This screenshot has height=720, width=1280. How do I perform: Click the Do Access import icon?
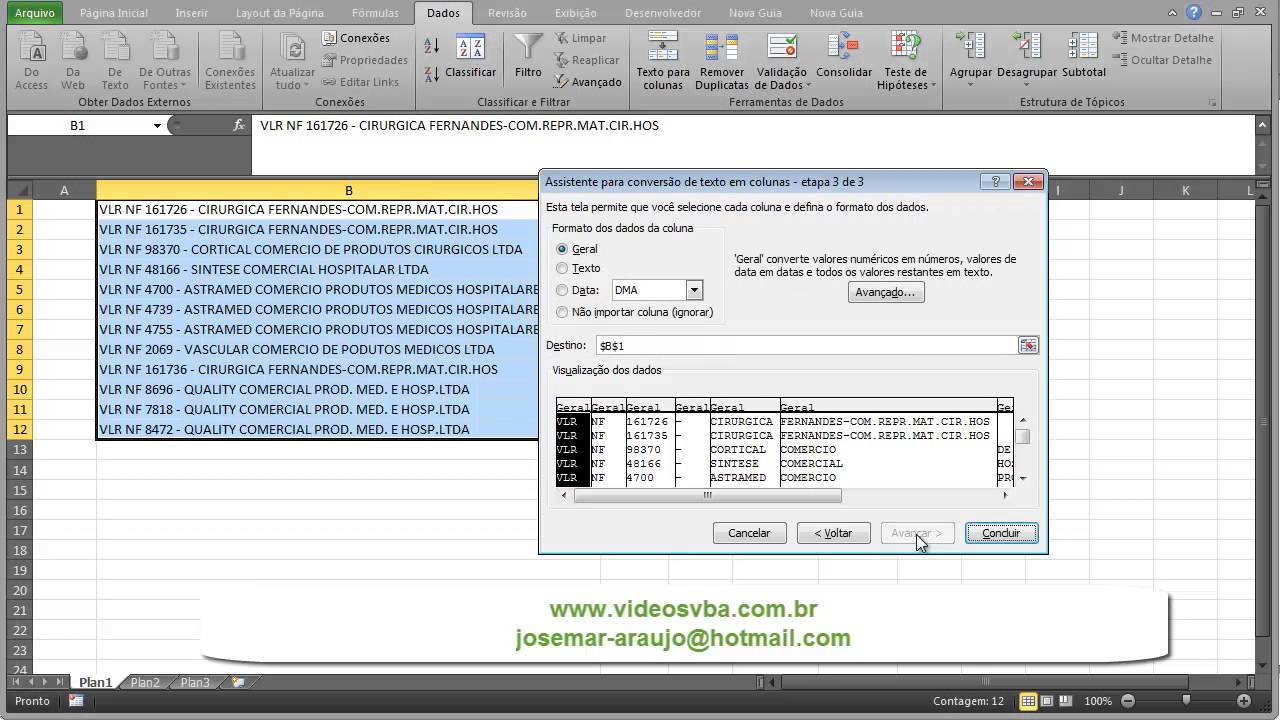click(31, 62)
